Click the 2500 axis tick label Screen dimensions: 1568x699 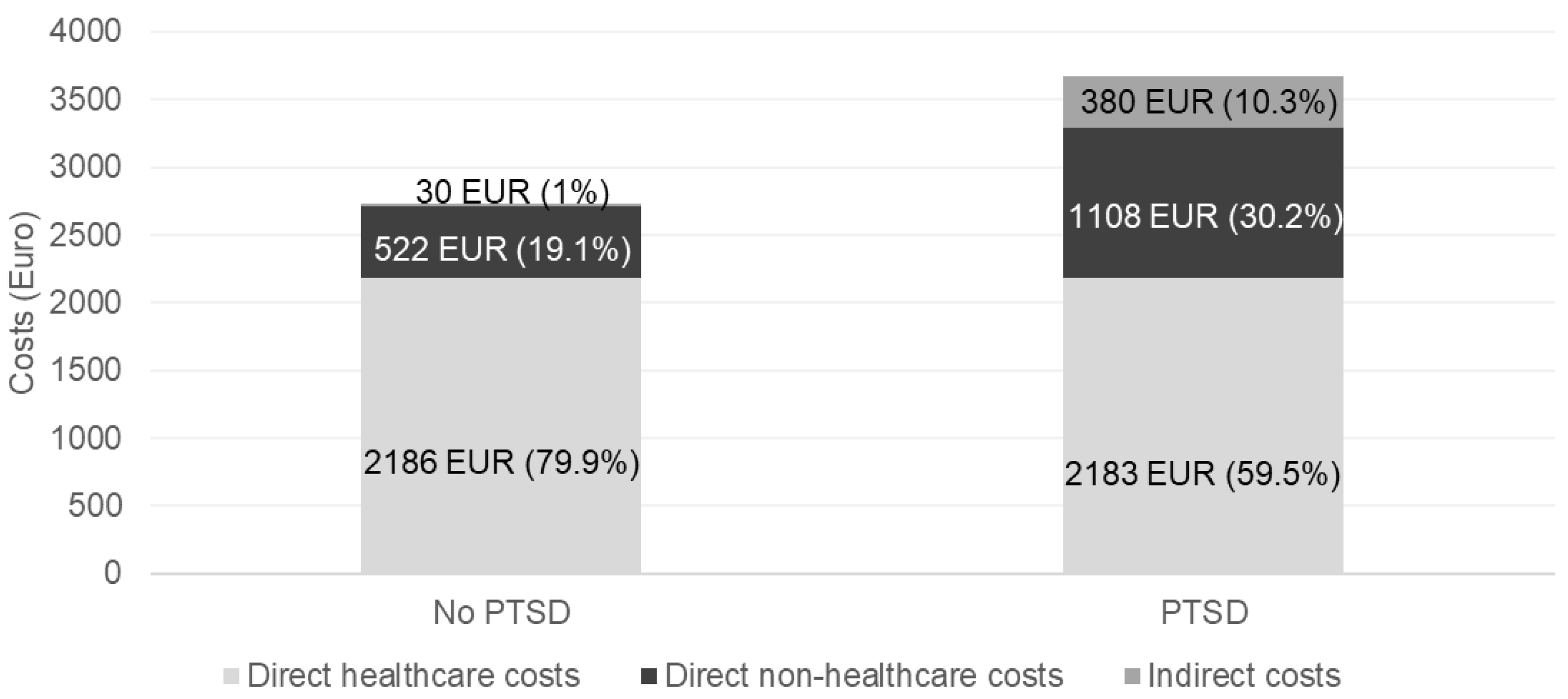click(85, 235)
